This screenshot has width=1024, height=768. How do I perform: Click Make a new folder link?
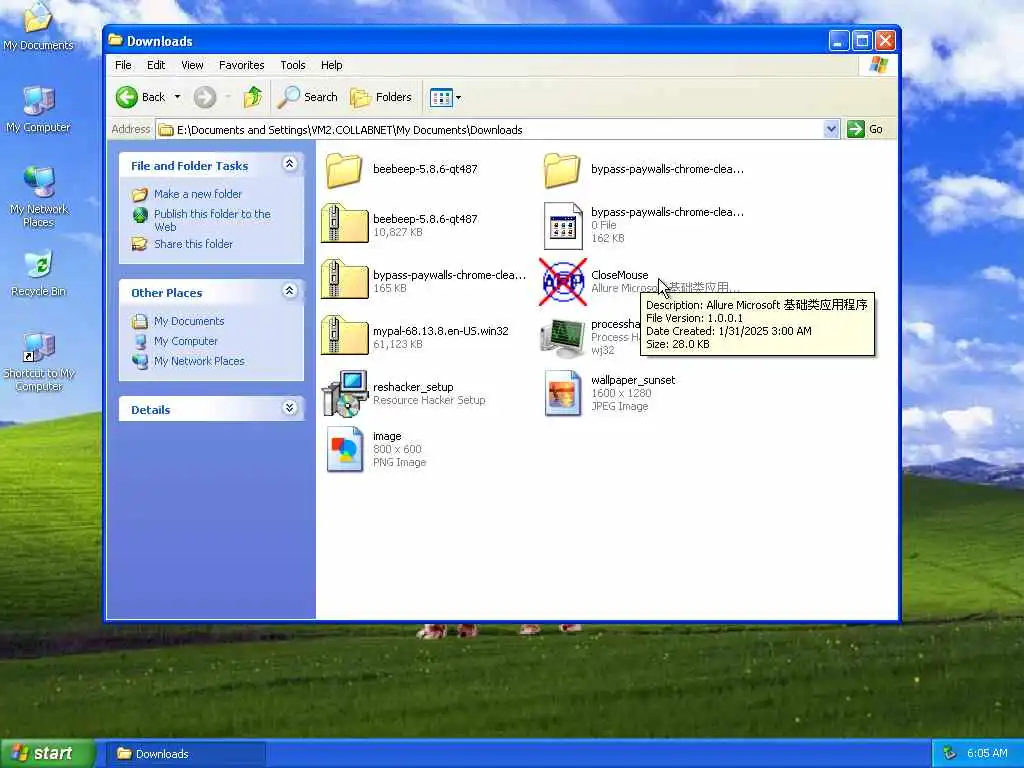[198, 194]
